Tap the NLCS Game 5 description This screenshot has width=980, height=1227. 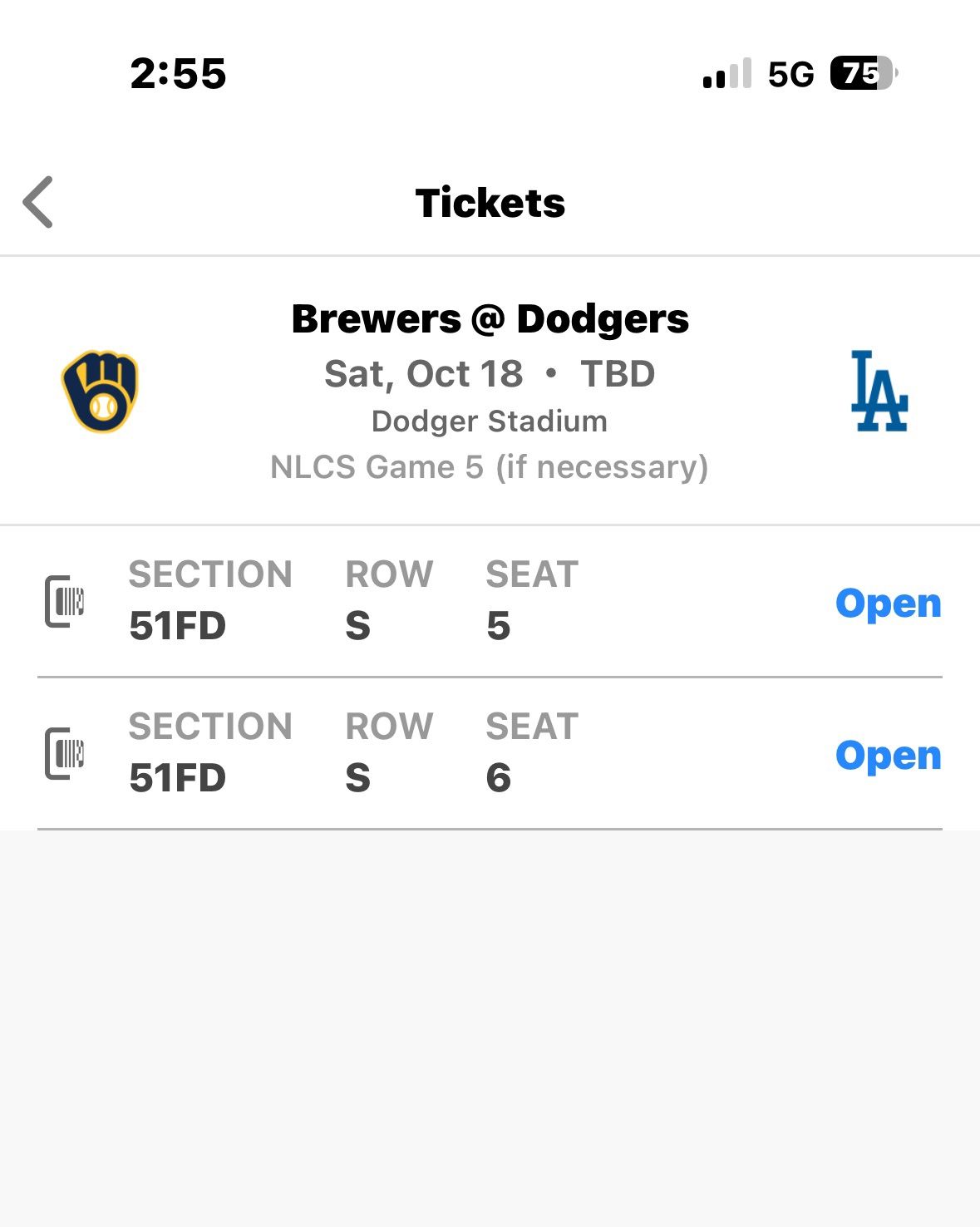tap(490, 467)
